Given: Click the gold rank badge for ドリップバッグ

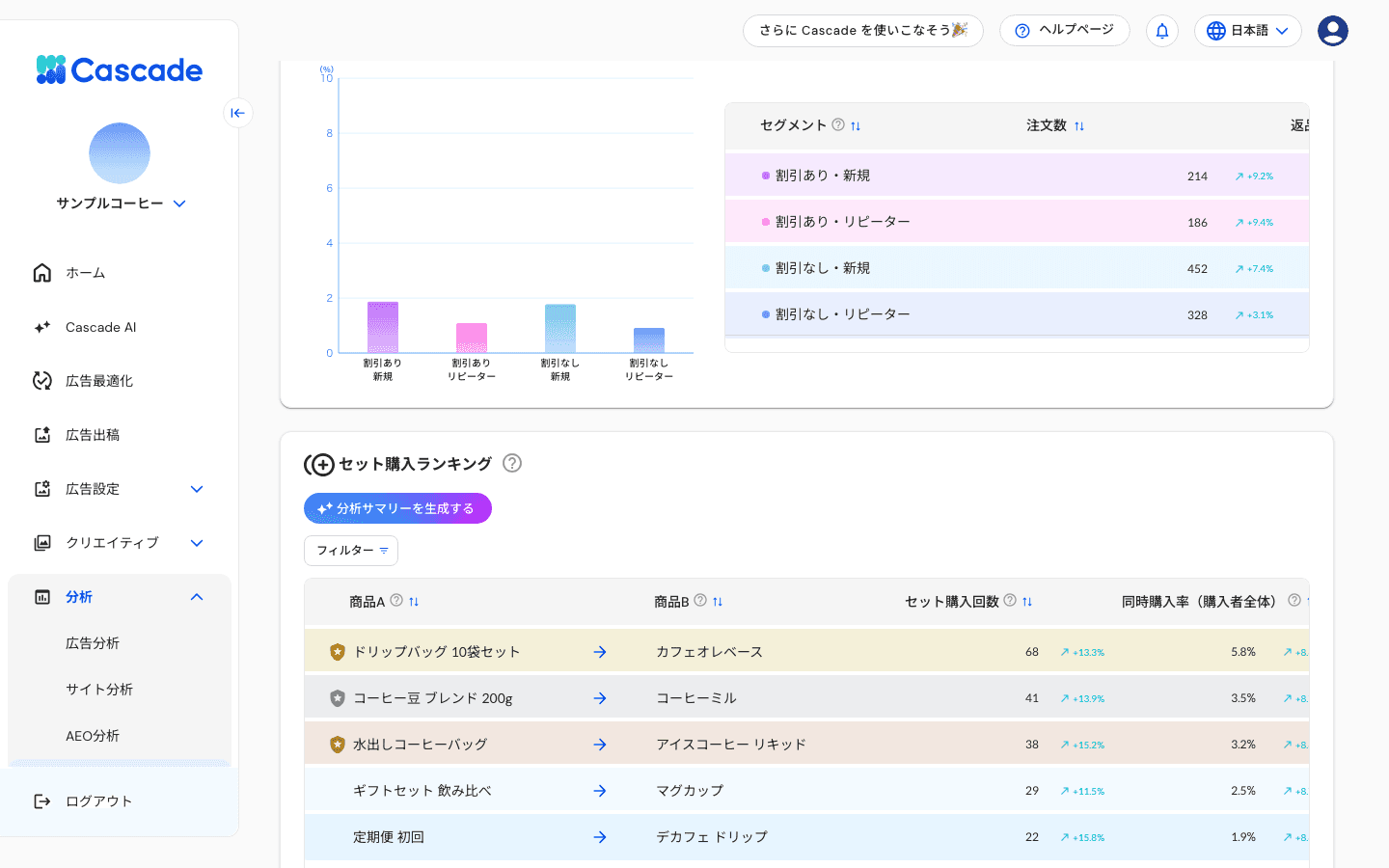Looking at the screenshot, I should point(337,652).
